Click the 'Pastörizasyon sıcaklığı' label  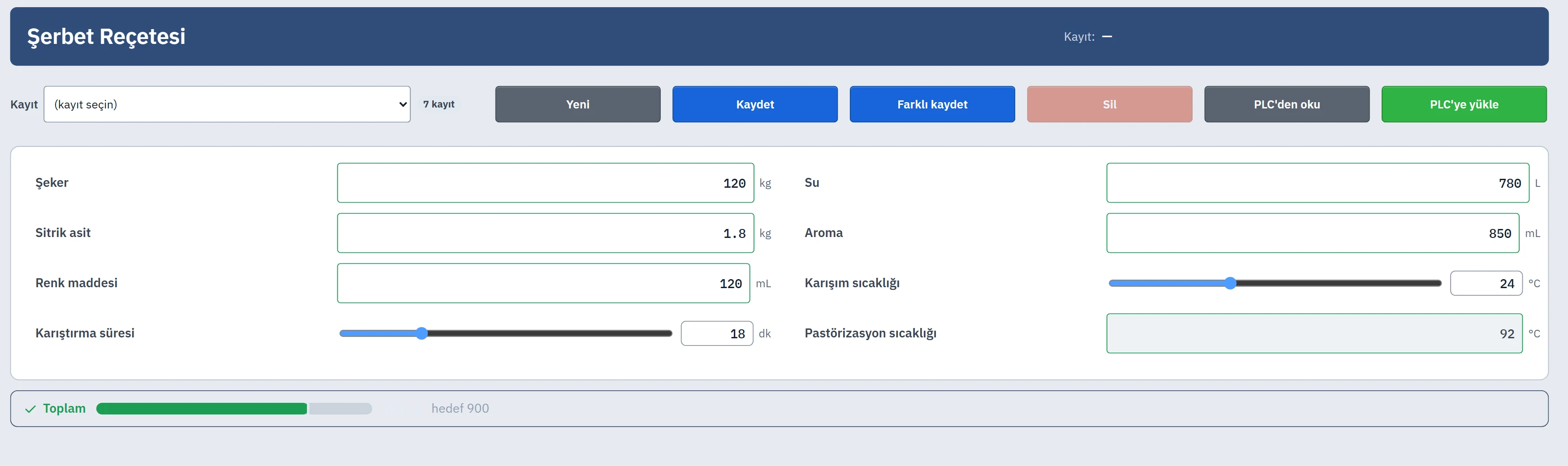click(870, 333)
